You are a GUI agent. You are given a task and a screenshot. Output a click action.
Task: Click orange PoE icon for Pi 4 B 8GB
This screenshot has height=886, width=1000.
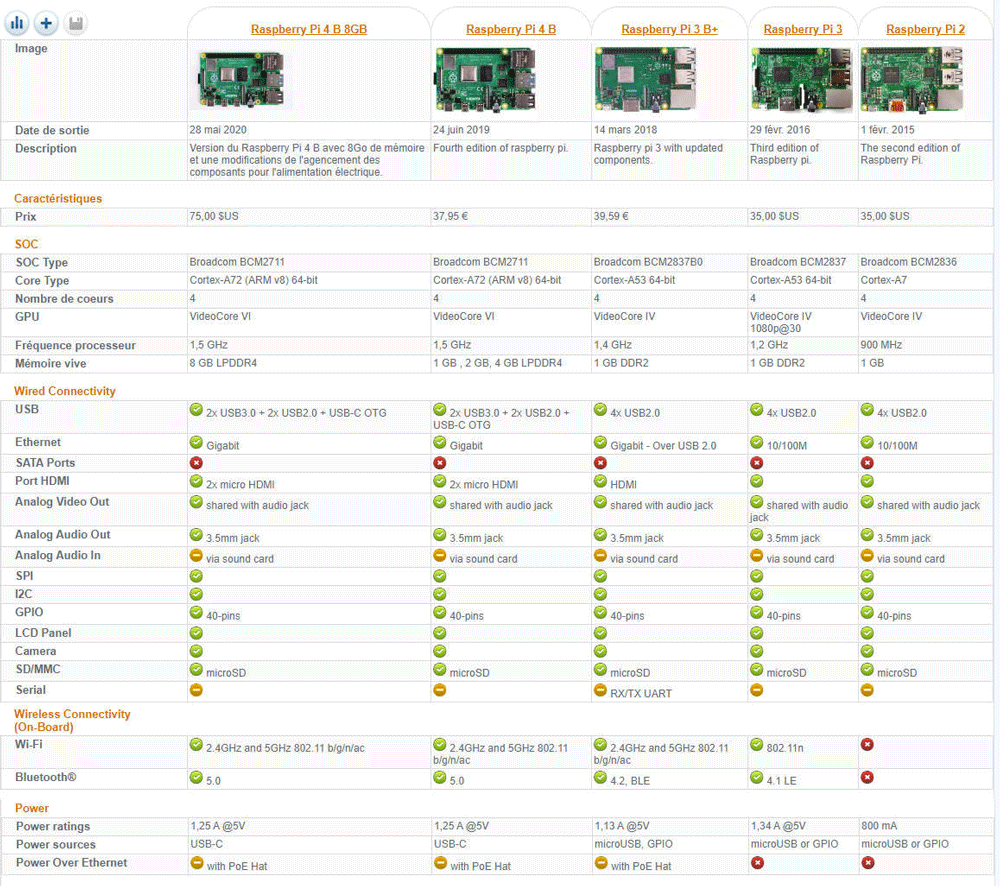click(x=197, y=863)
